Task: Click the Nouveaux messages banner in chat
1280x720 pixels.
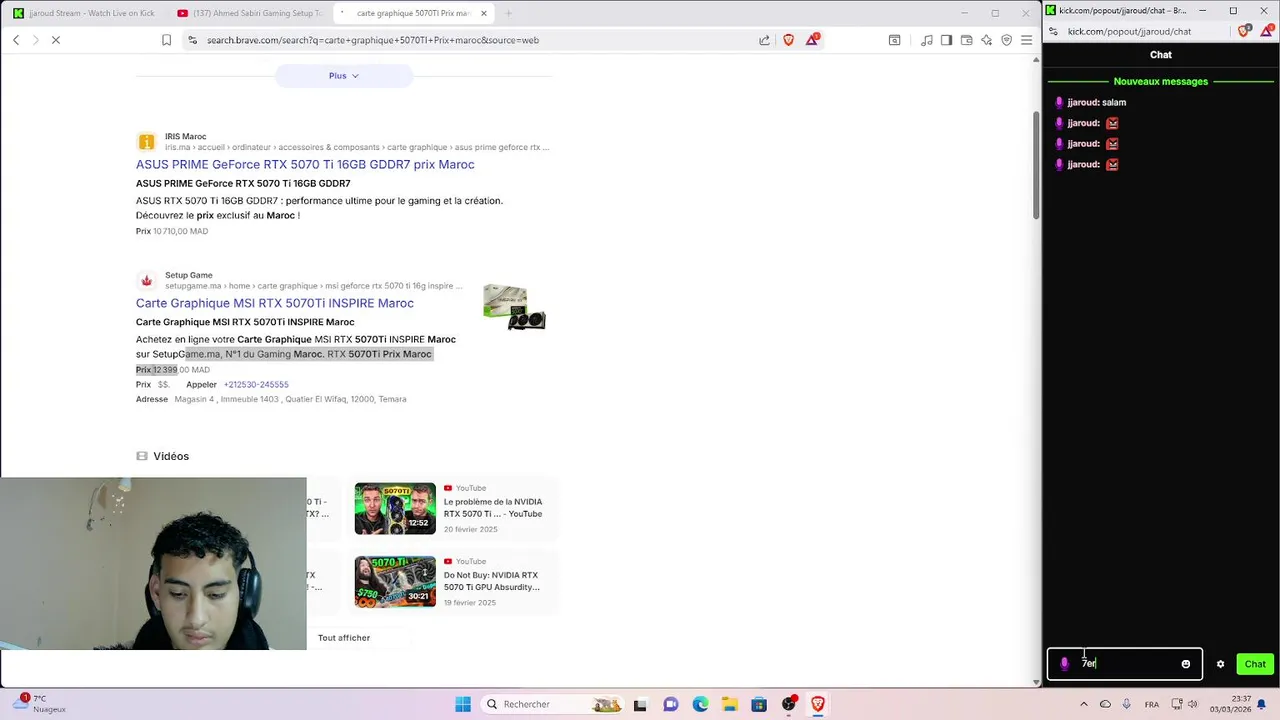Action: coord(1161,81)
